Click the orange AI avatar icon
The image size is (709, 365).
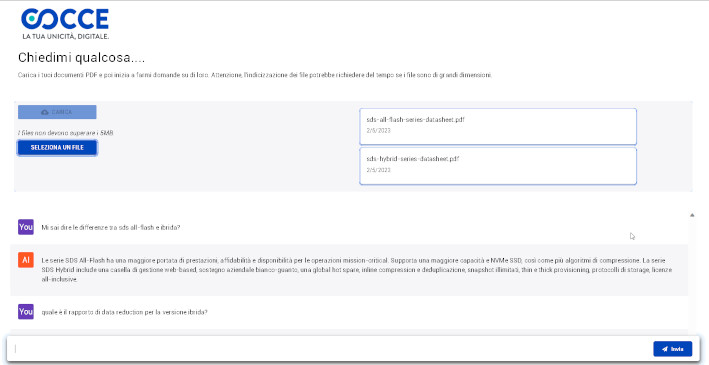click(x=26, y=260)
